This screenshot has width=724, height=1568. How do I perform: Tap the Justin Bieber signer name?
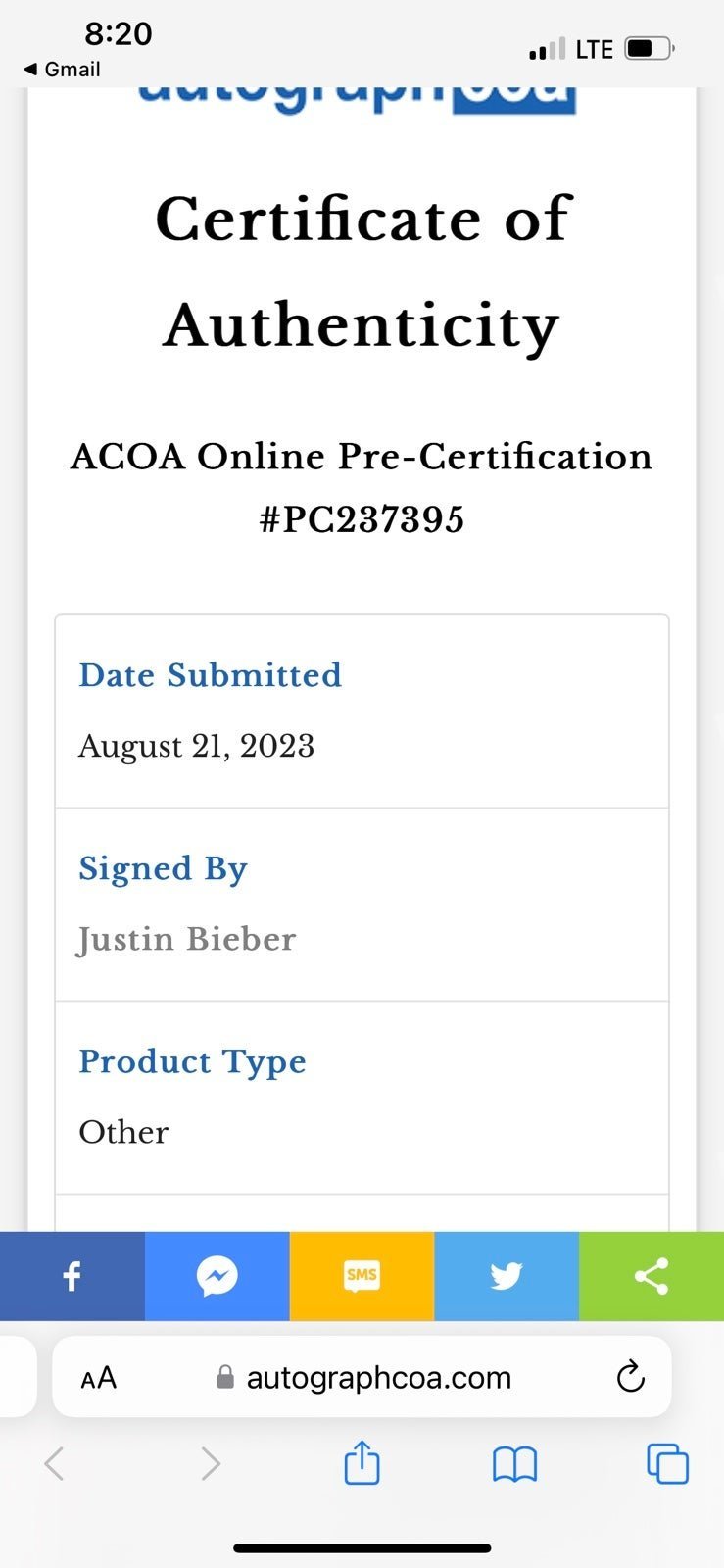click(187, 940)
